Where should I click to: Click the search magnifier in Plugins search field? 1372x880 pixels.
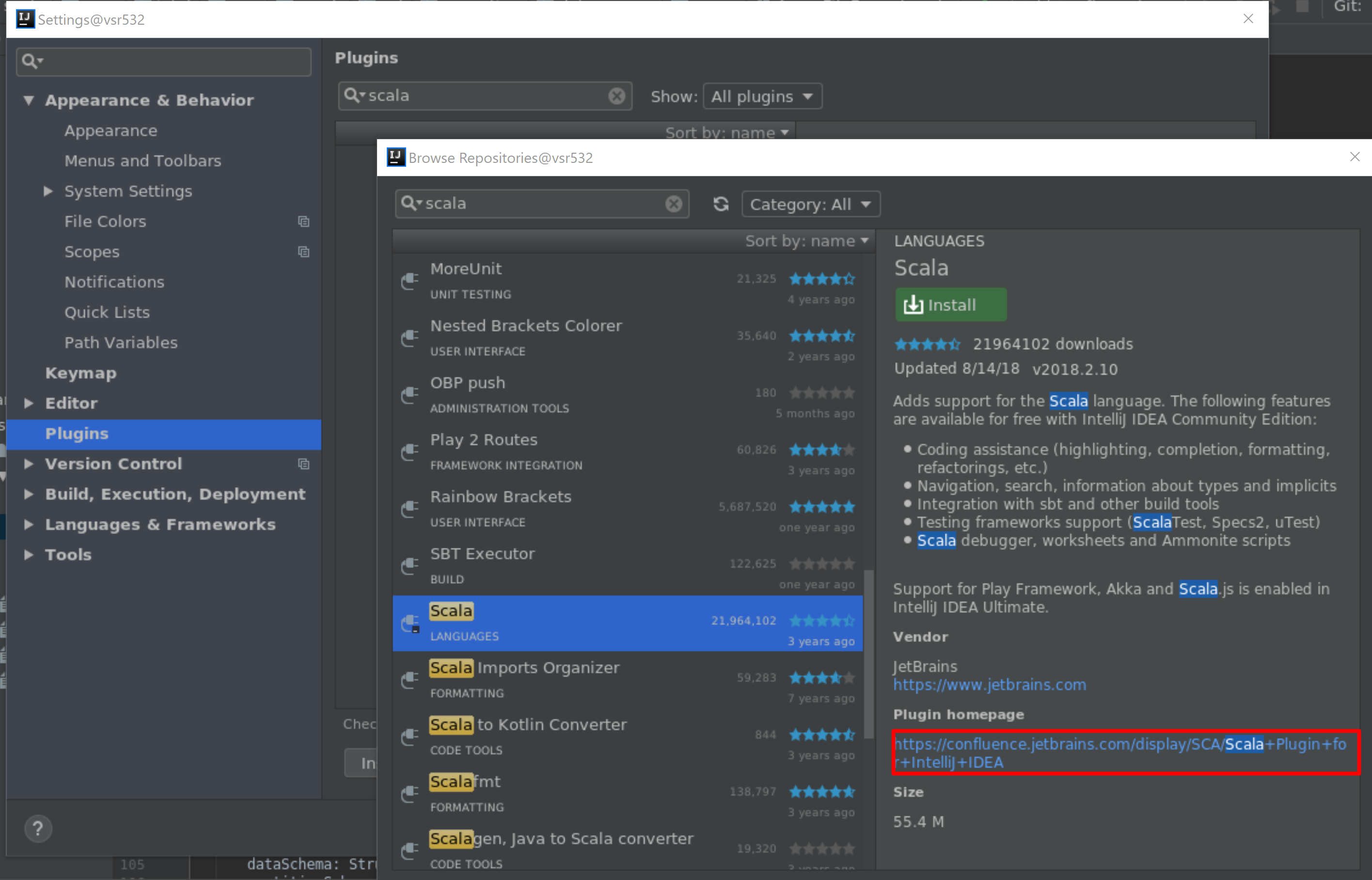(354, 96)
